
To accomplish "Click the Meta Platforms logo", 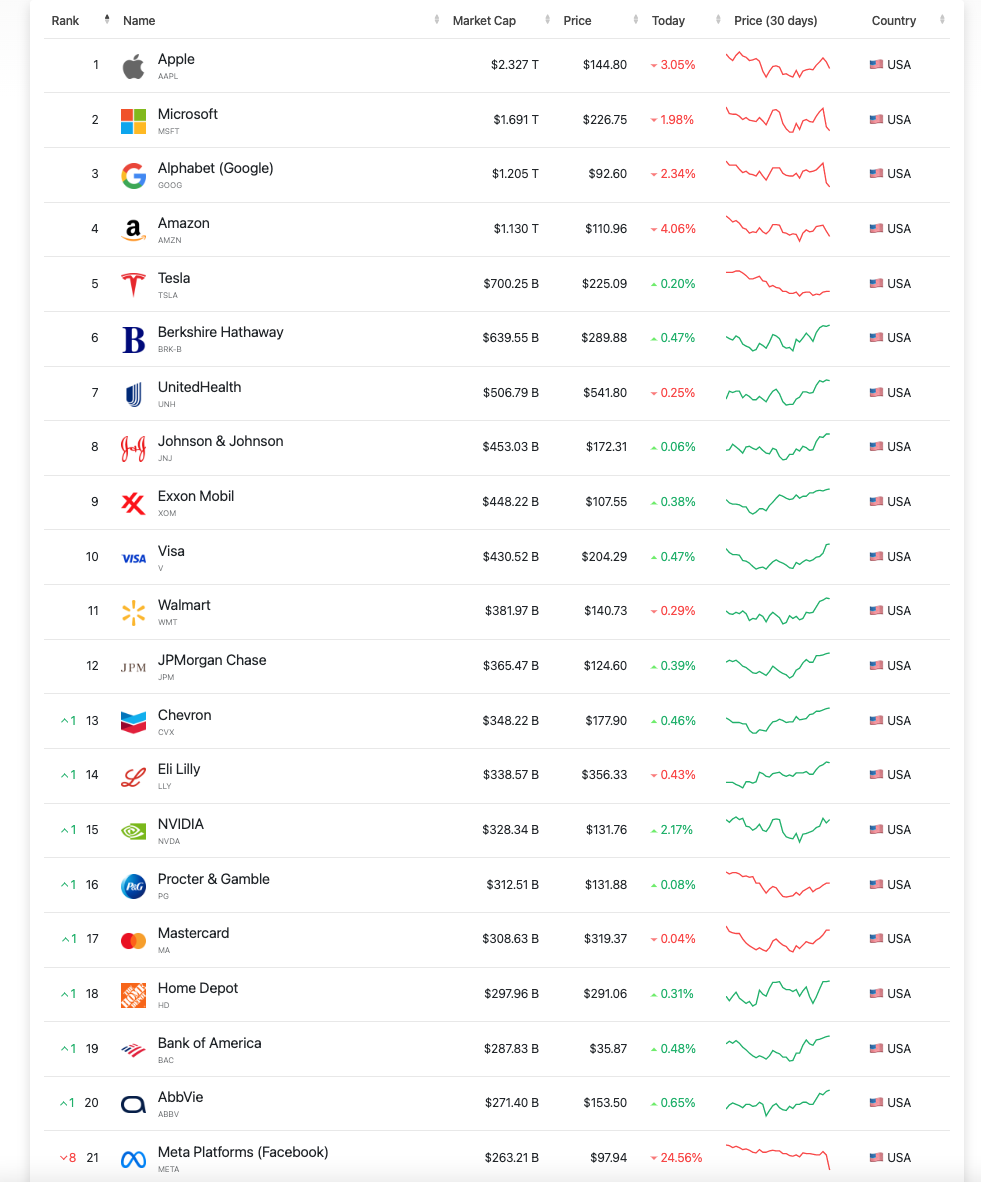I will coord(133,1159).
